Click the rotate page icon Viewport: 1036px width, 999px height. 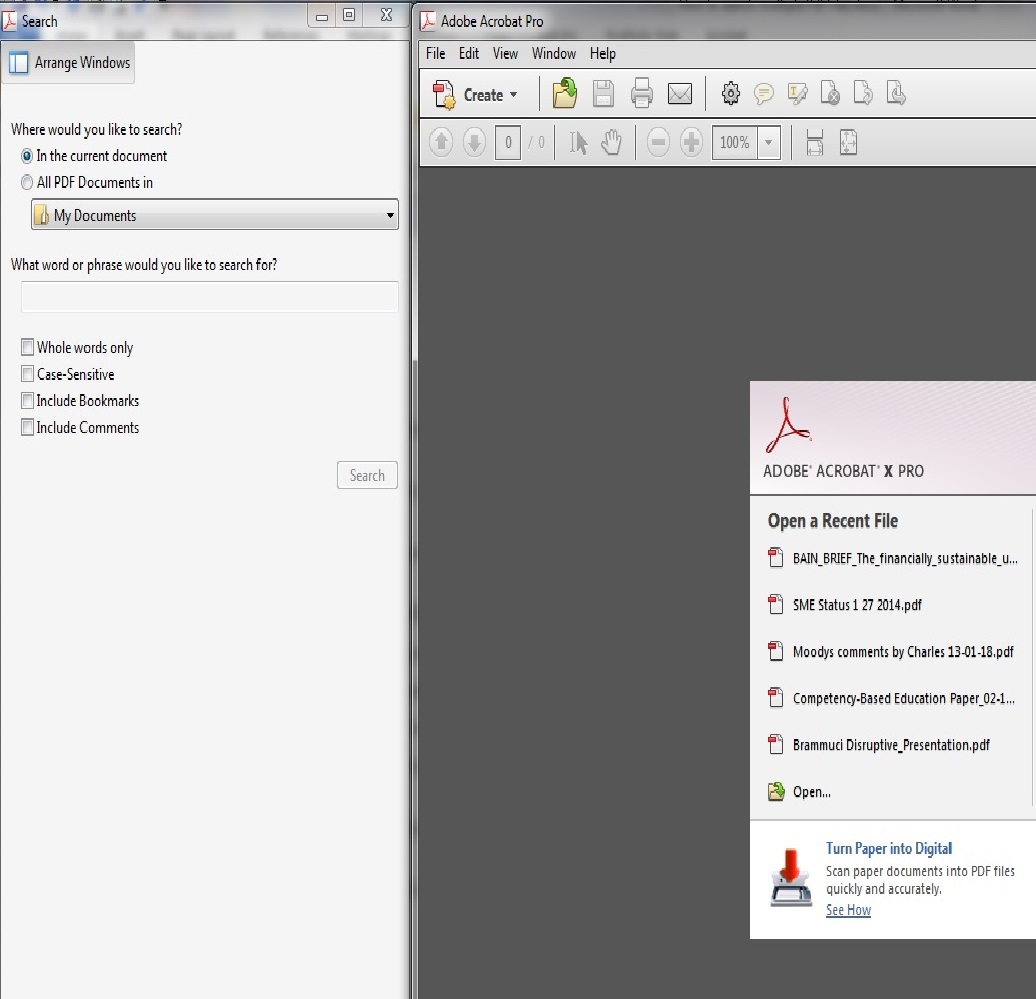(863, 93)
